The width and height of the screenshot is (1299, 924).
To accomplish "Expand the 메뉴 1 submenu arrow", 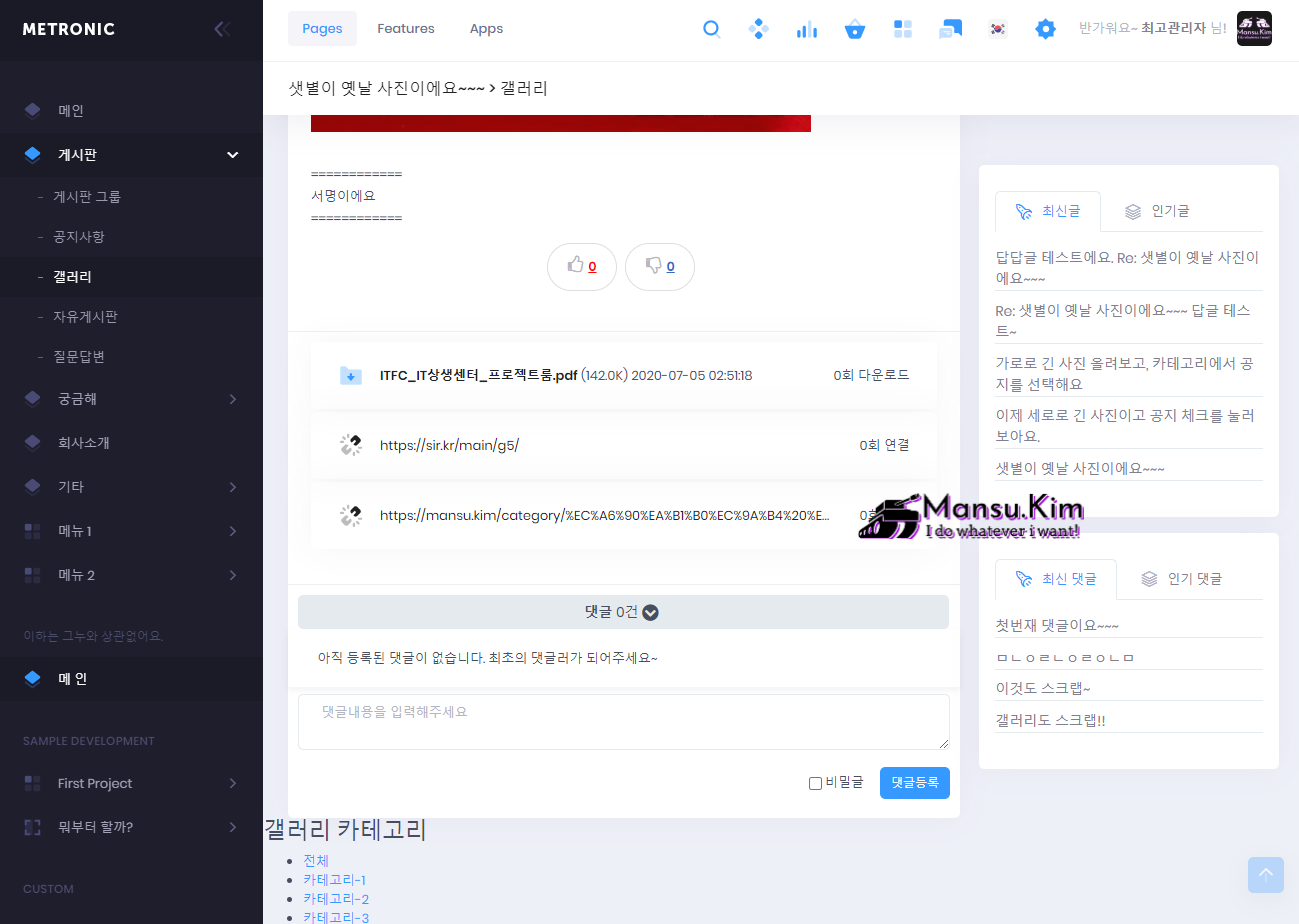I will [233, 531].
